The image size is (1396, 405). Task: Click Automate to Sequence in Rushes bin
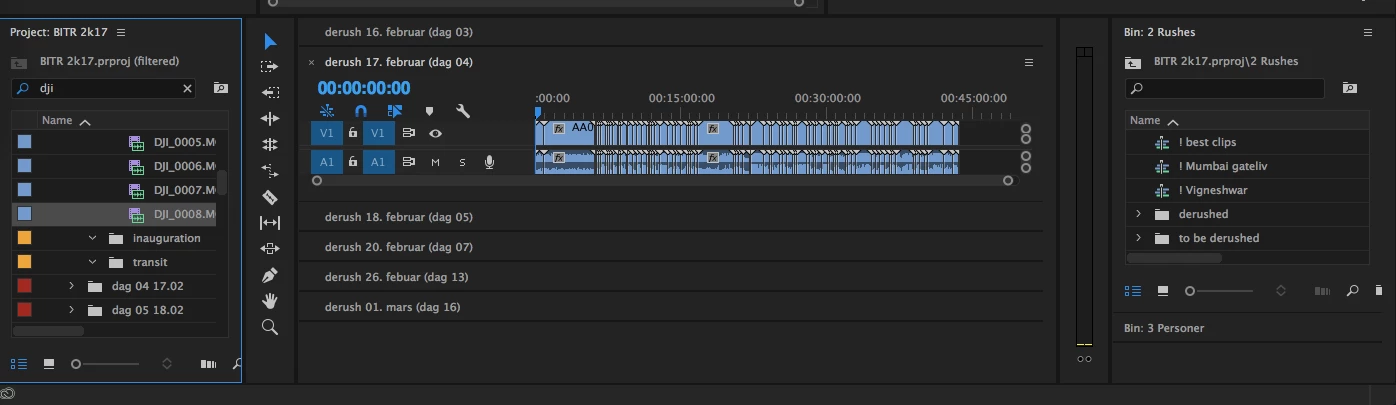coord(1322,291)
